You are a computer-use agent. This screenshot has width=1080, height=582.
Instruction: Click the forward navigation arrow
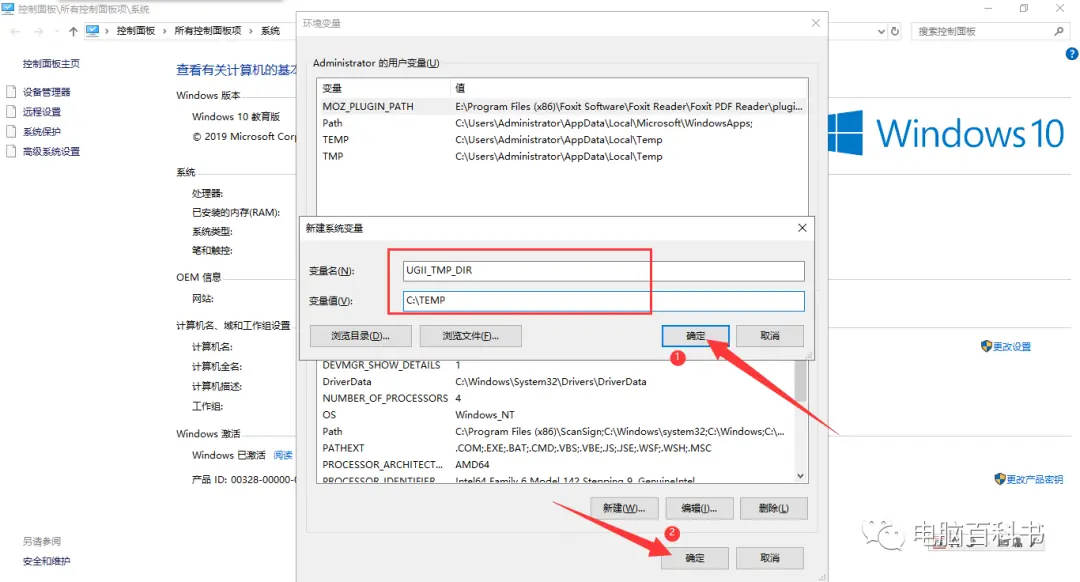click(39, 31)
